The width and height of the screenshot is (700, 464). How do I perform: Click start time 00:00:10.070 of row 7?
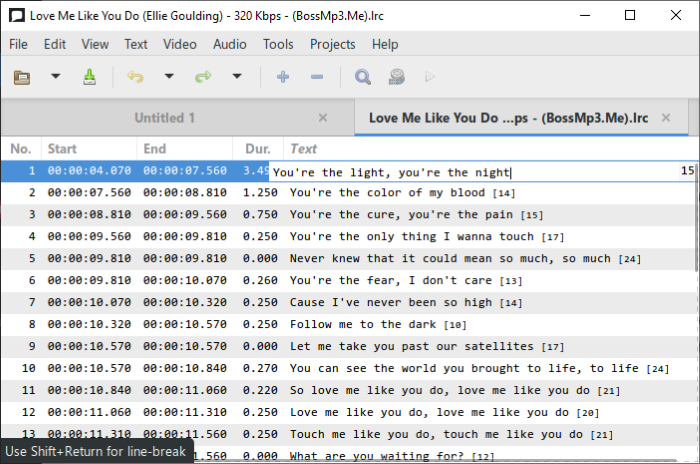[89, 302]
